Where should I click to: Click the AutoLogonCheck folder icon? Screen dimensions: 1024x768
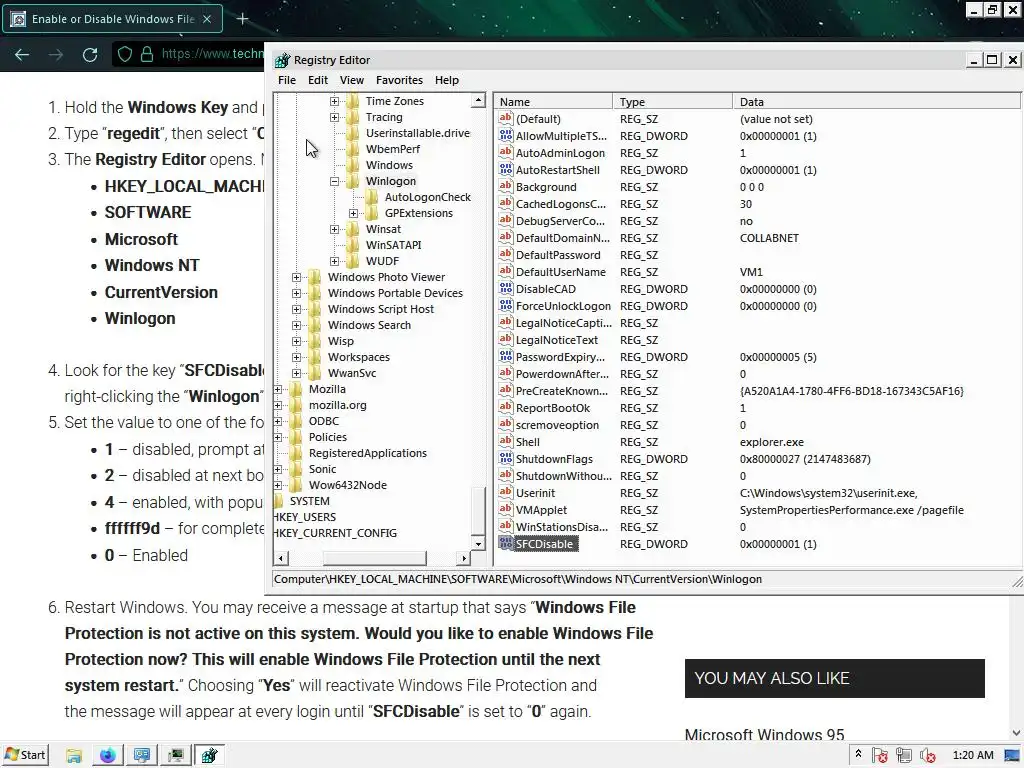(x=372, y=197)
